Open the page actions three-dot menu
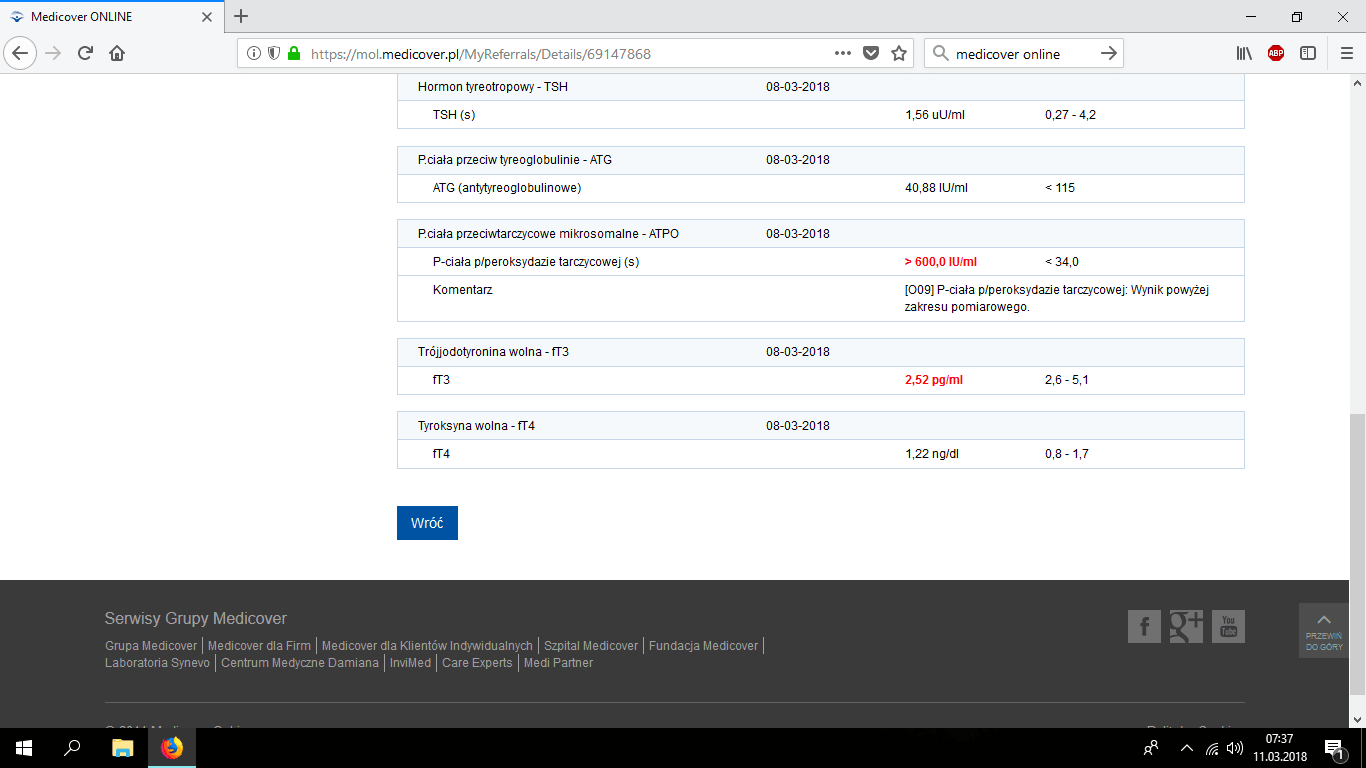This screenshot has height=768, width=1366. 842,54
